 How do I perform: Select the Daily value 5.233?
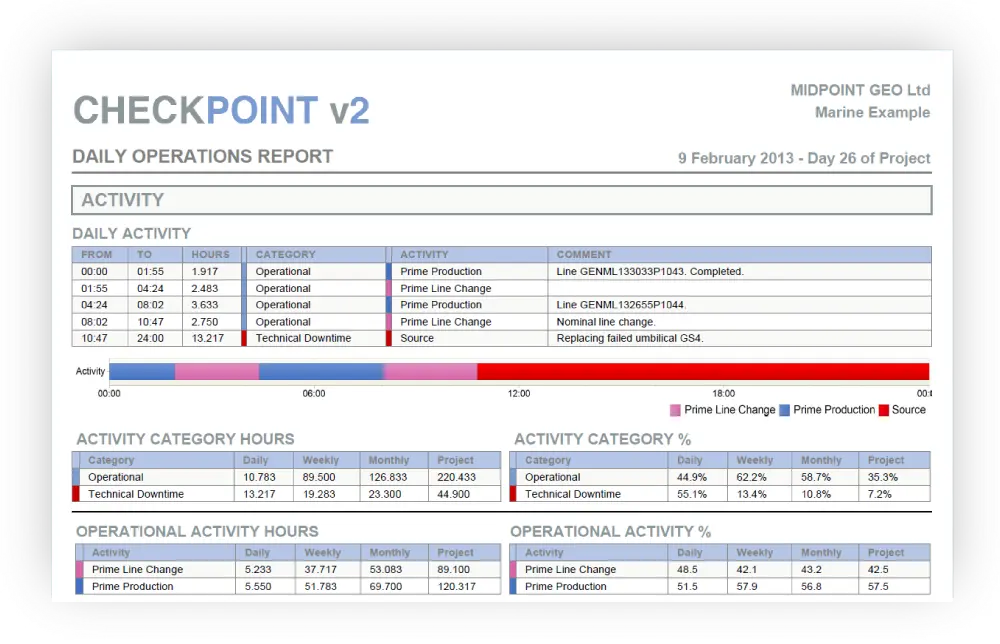[x=258, y=569]
